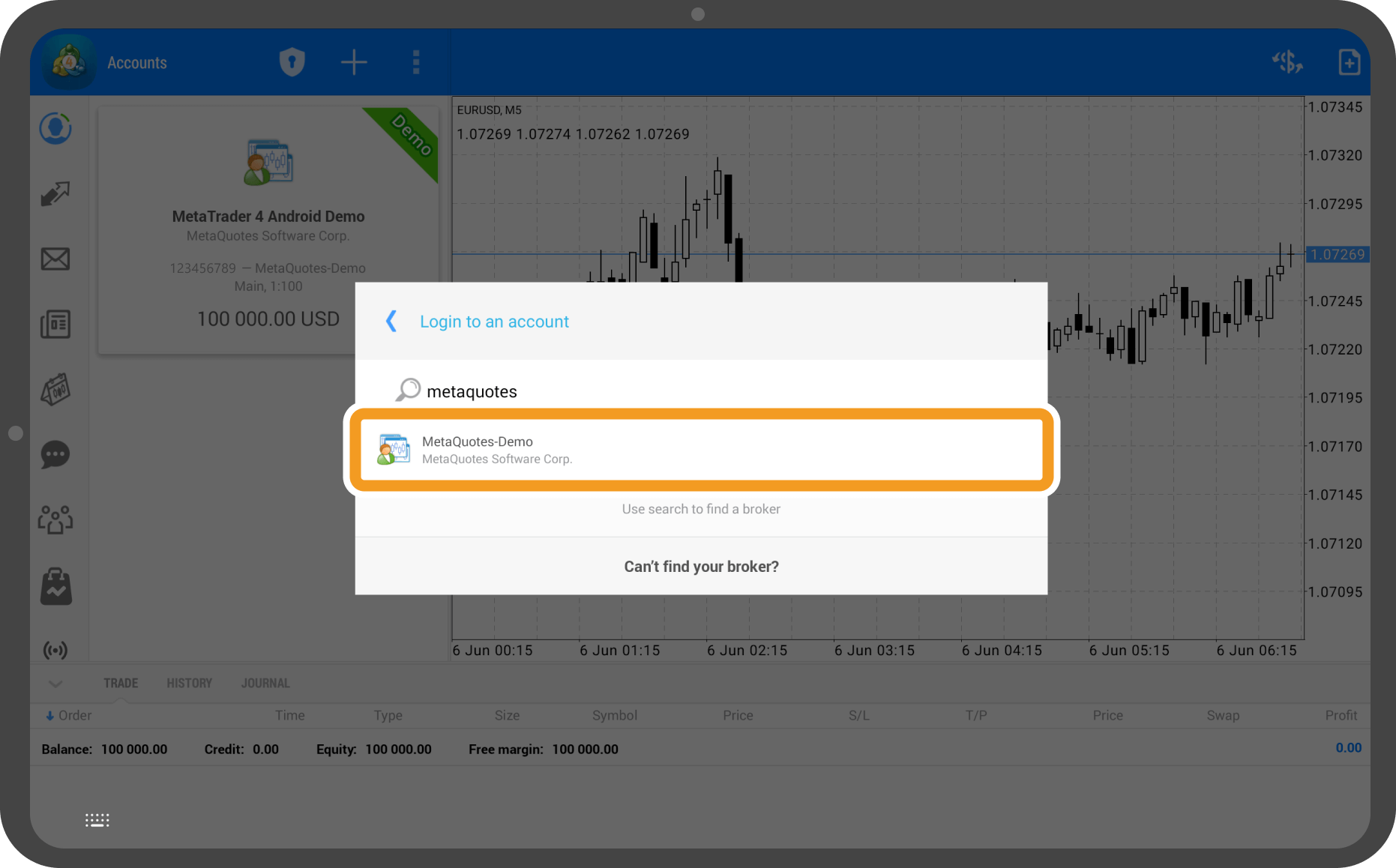Open Accounts section in sidebar
Screen dimensions: 1396x868
55,129
